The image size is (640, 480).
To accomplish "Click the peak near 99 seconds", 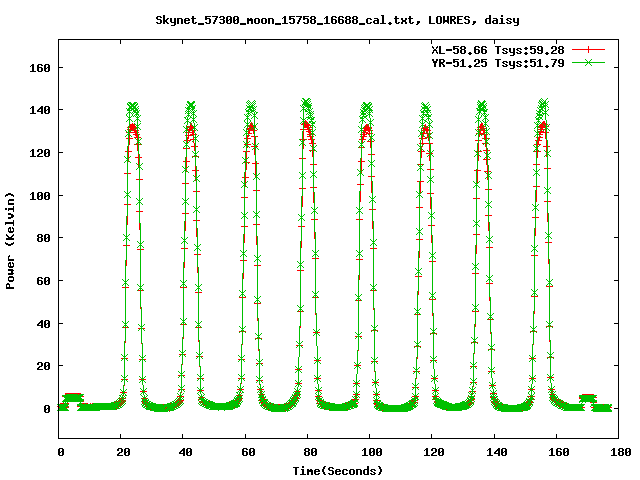I will pyautogui.click(x=367, y=108).
